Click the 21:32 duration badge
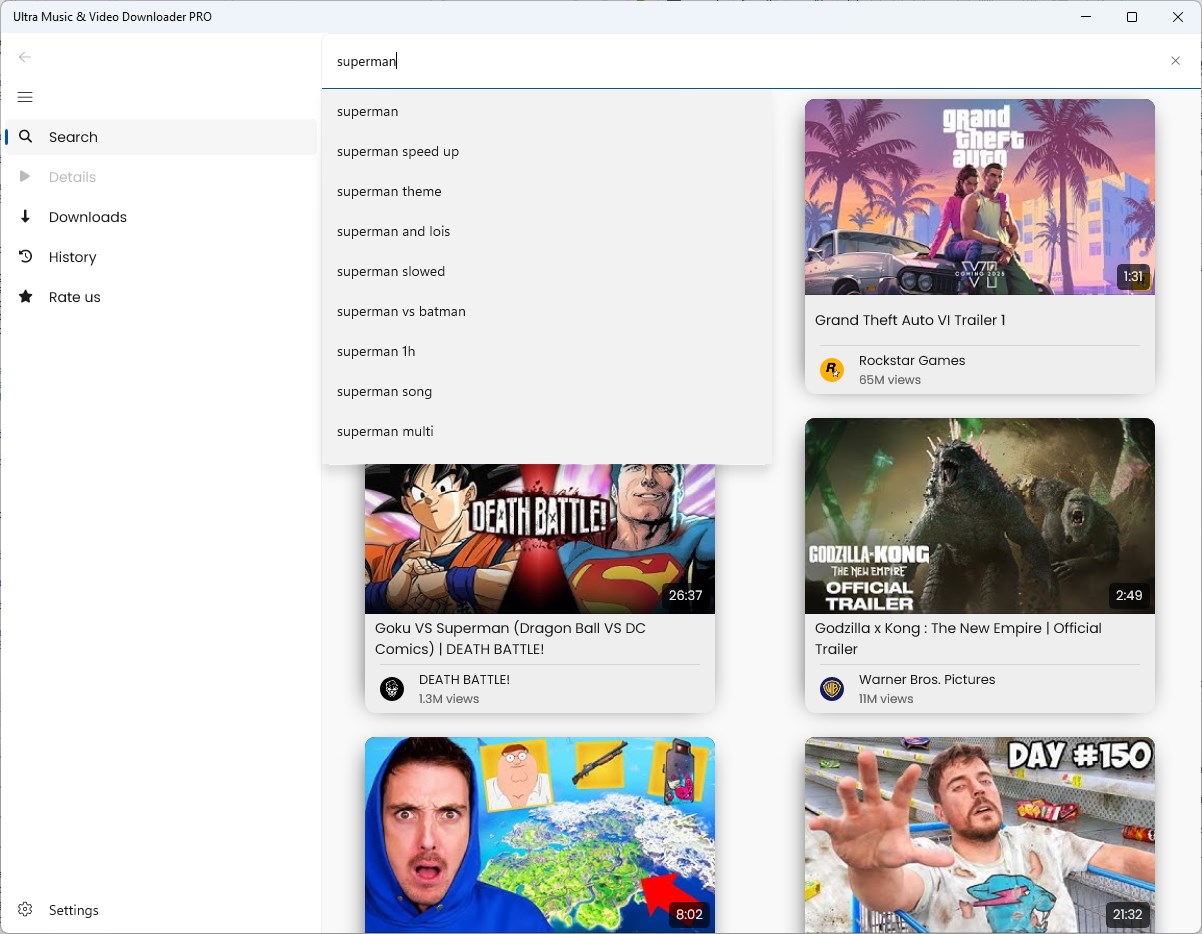The height and width of the screenshot is (934, 1202). (1127, 914)
